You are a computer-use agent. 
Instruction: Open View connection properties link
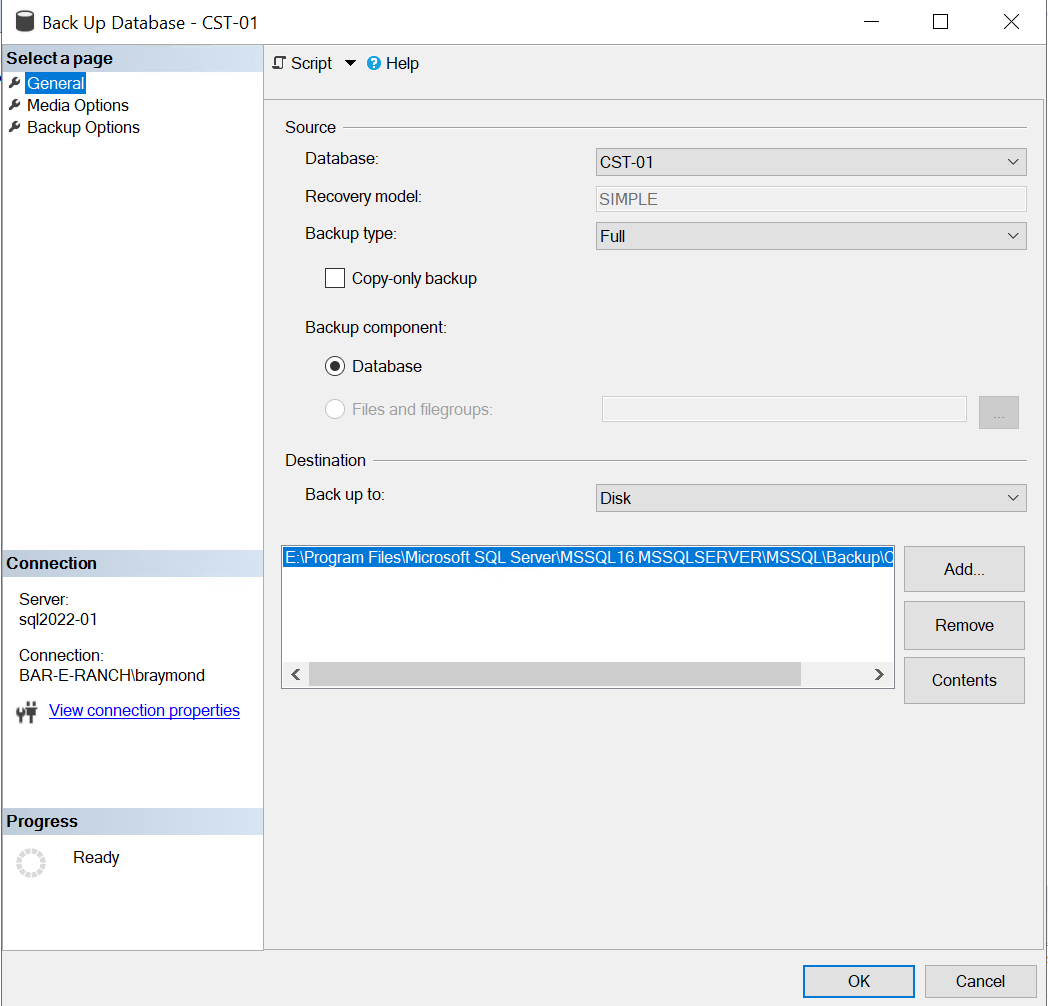[x=144, y=711]
